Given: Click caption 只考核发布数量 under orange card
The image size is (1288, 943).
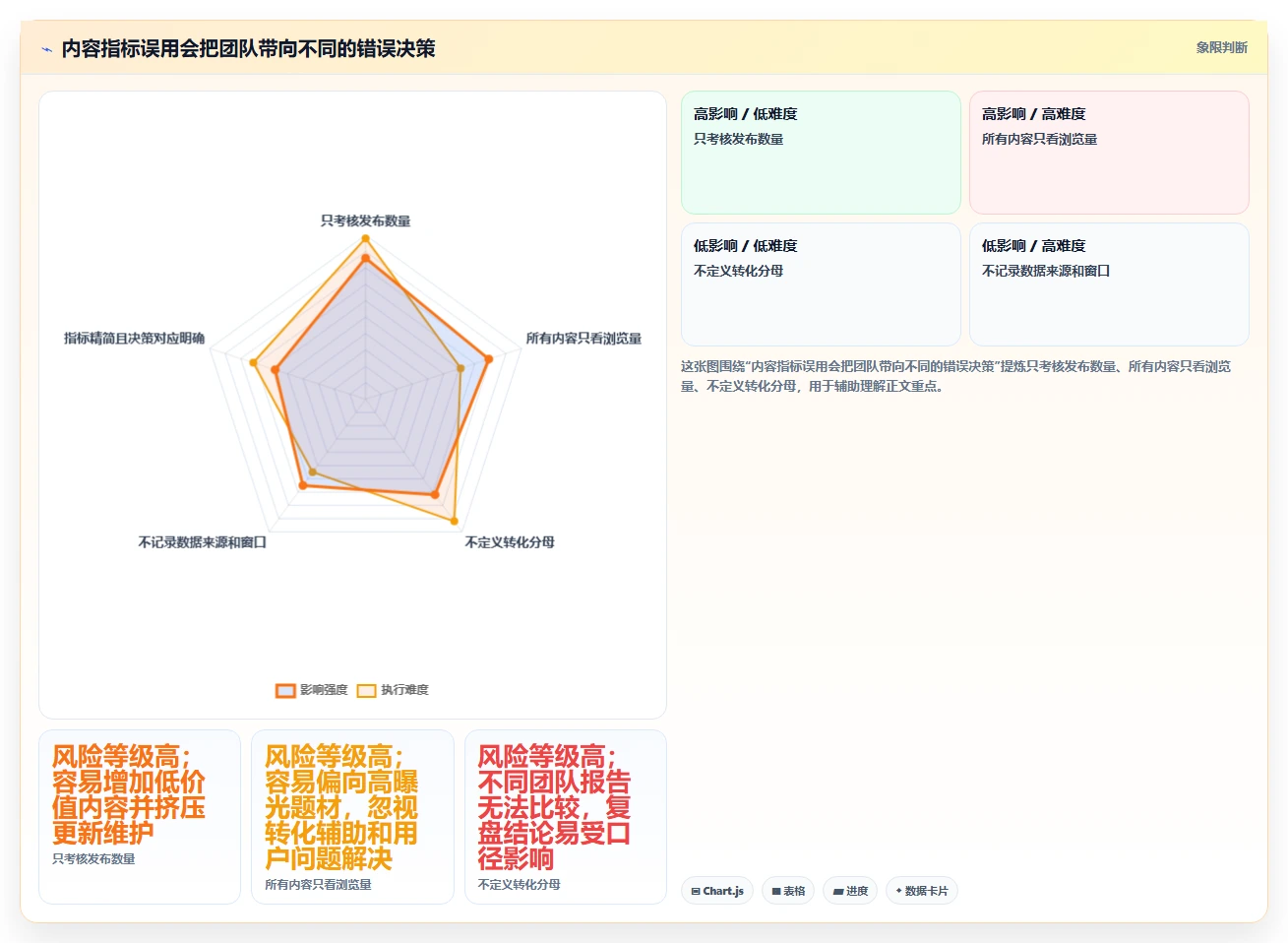Looking at the screenshot, I should tap(93, 859).
